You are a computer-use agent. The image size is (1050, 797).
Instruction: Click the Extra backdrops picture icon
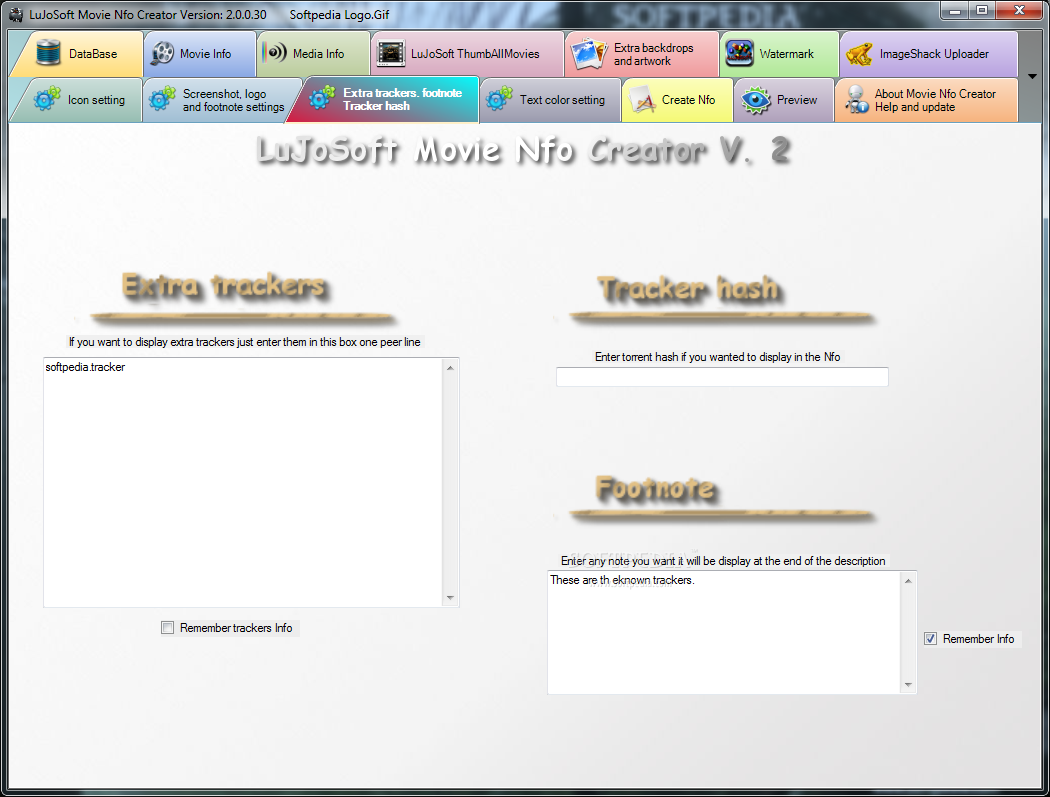(589, 54)
